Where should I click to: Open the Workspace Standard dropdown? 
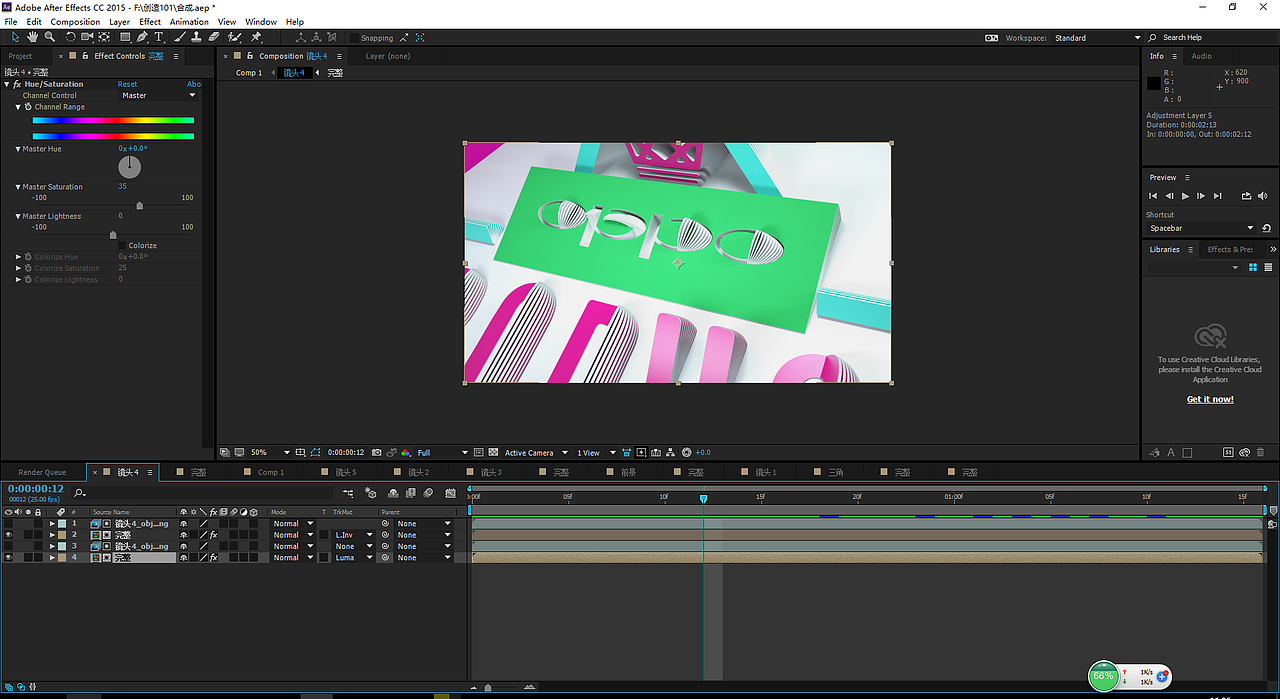1097,38
